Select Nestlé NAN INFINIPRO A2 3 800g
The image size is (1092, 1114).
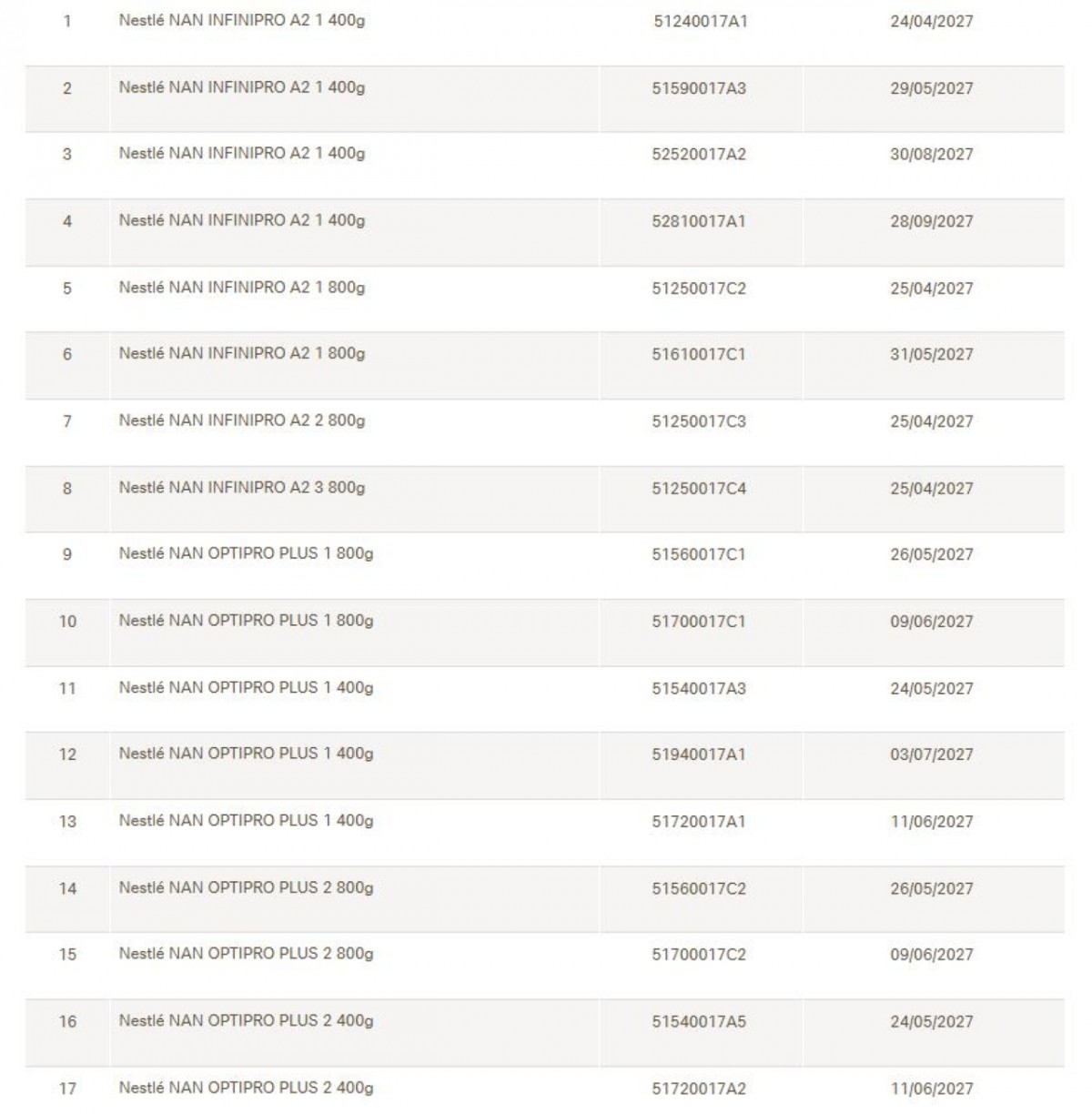coord(242,488)
